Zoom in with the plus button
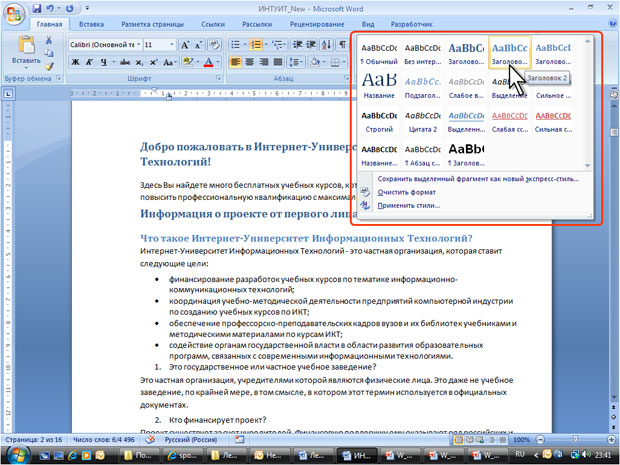 [612, 439]
